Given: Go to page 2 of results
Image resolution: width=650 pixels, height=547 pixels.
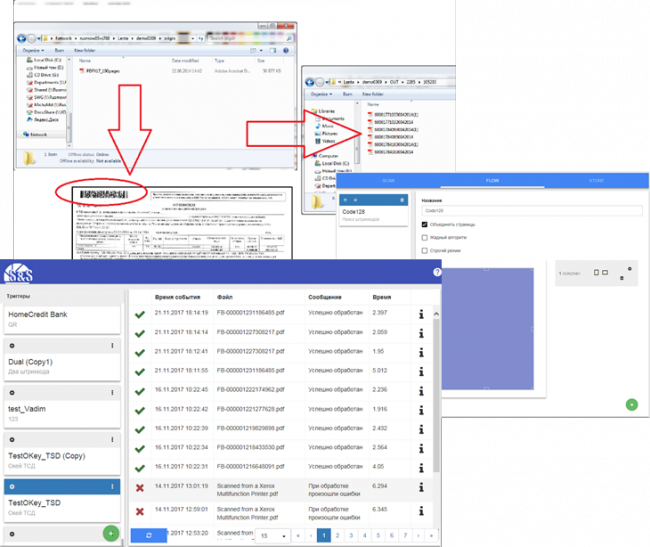Looking at the screenshot, I should [x=338, y=535].
